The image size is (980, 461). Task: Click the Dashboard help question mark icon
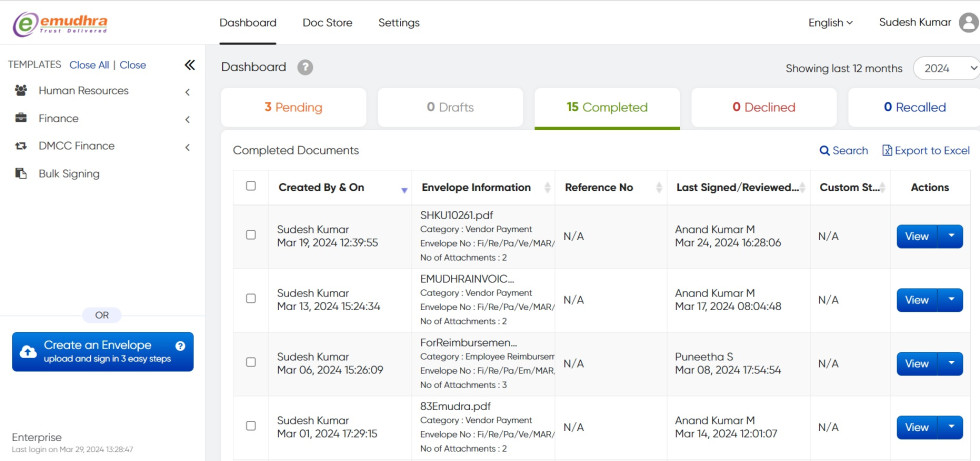(305, 67)
